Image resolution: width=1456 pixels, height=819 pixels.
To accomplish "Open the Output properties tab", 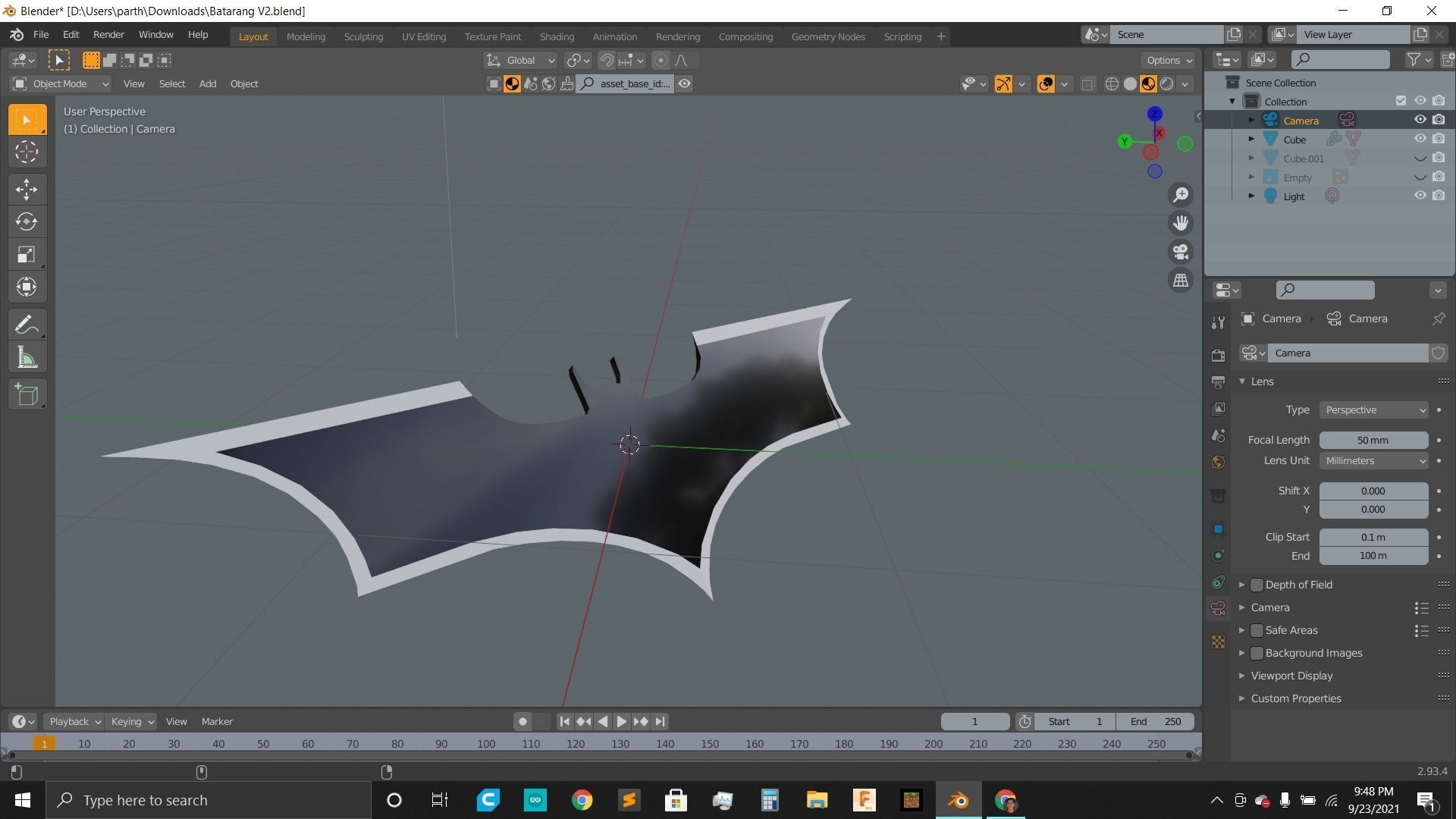I will [x=1218, y=381].
